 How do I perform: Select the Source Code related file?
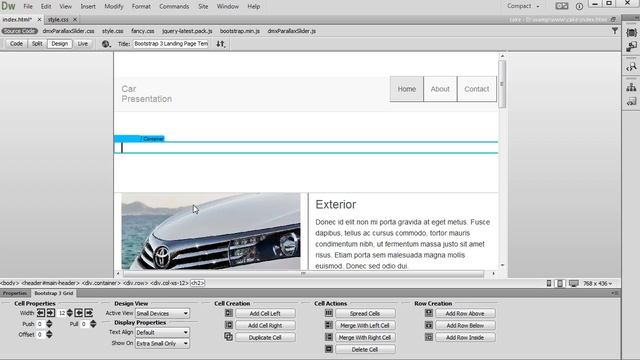(x=19, y=31)
